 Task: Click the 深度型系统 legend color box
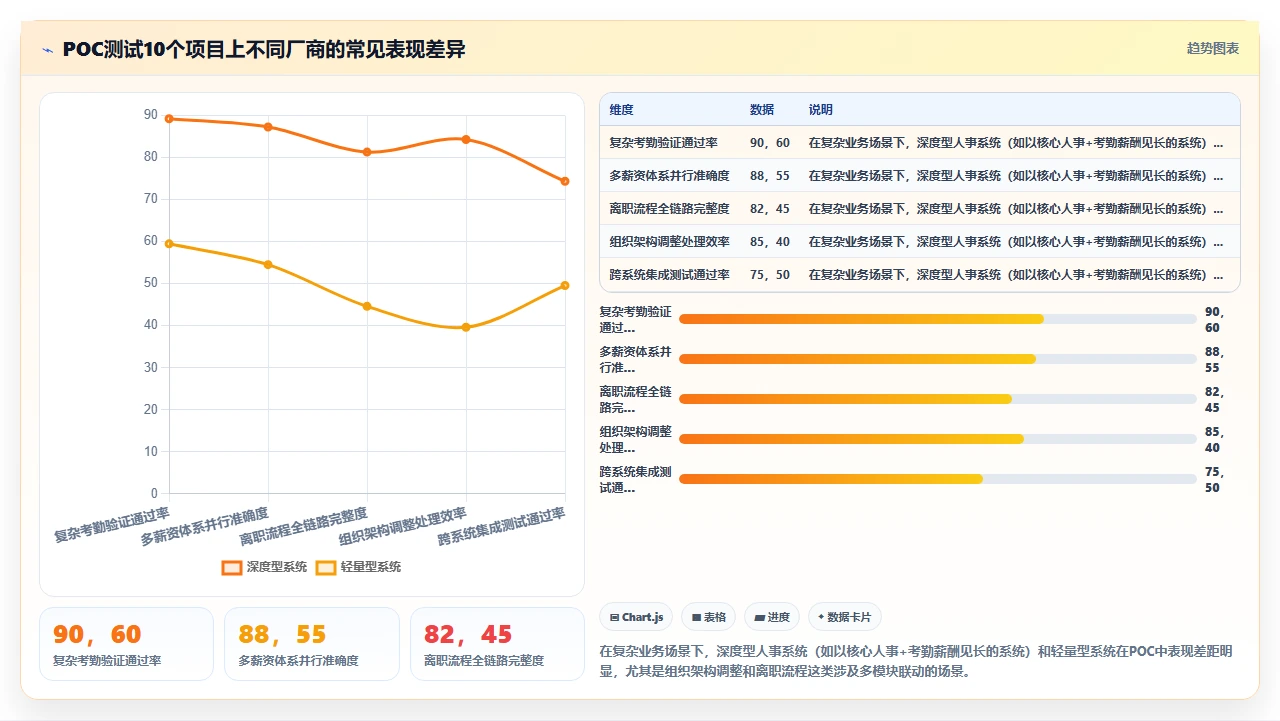coord(232,567)
